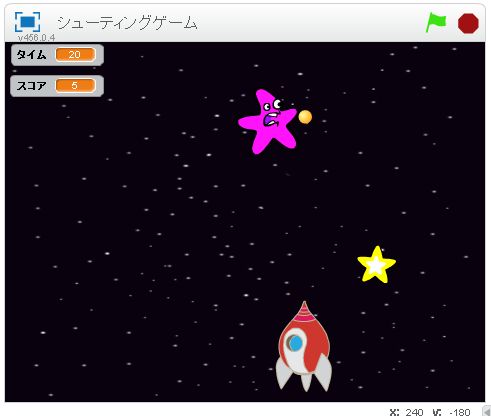Click the タイム variable monitor
491x416 pixels.
coord(57,55)
